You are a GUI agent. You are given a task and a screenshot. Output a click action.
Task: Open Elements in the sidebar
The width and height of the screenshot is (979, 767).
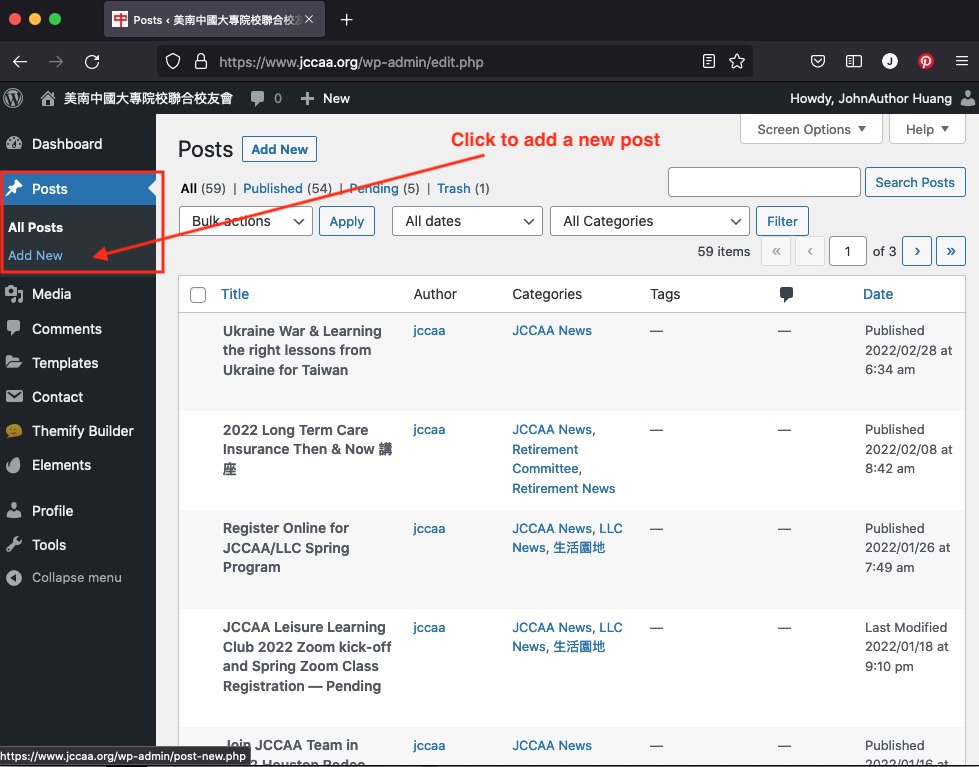coord(61,465)
